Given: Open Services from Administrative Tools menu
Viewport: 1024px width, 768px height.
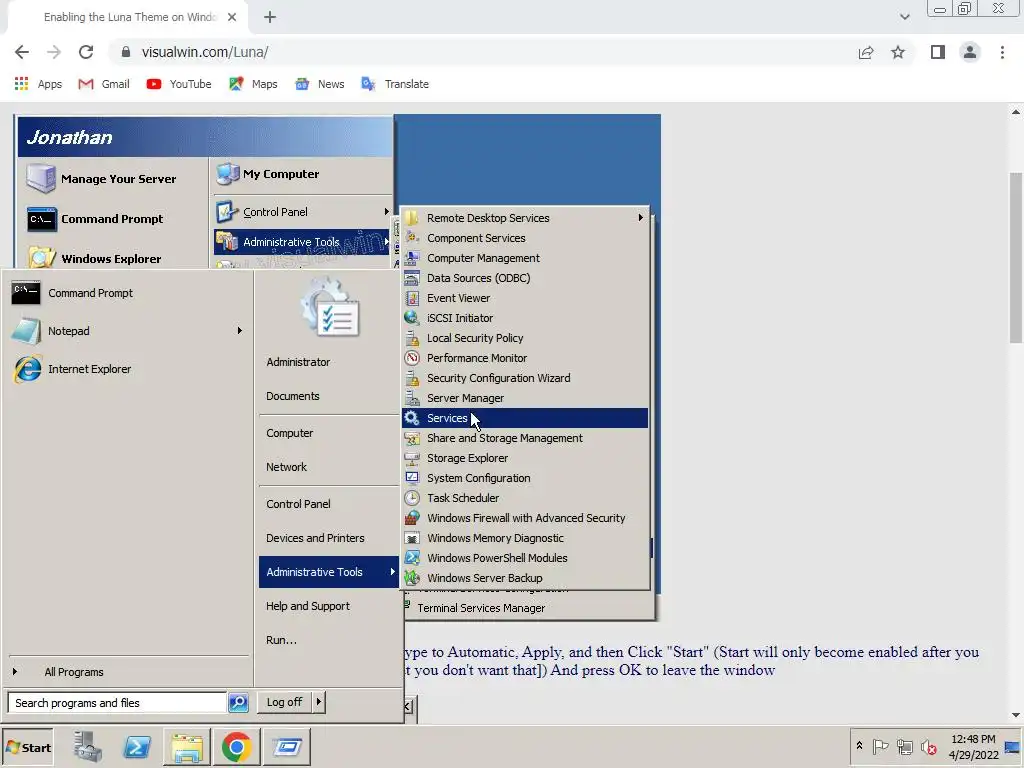Looking at the screenshot, I should click(525, 418).
